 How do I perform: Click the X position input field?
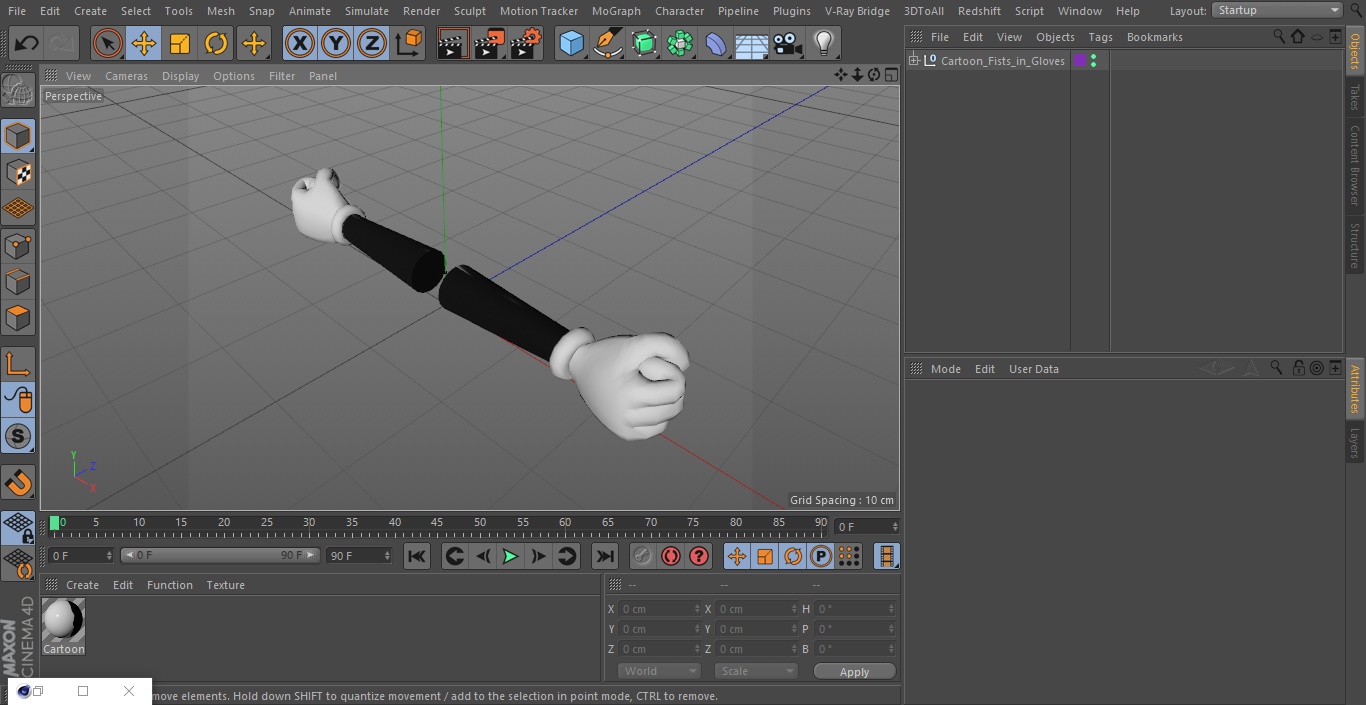[x=659, y=609]
